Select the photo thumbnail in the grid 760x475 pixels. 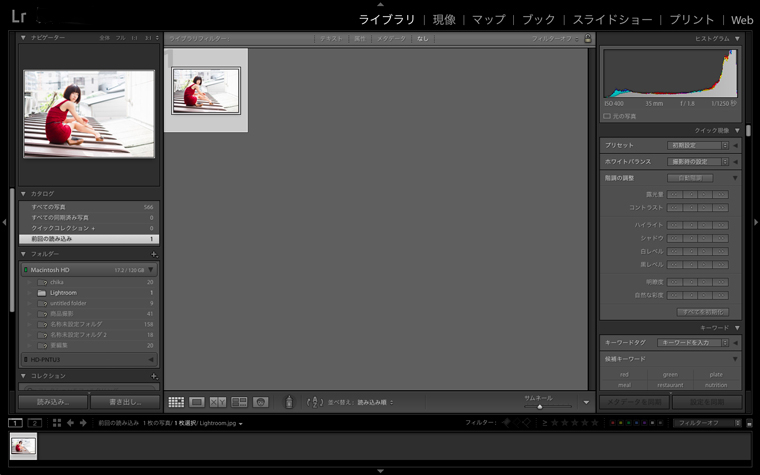click(x=206, y=91)
